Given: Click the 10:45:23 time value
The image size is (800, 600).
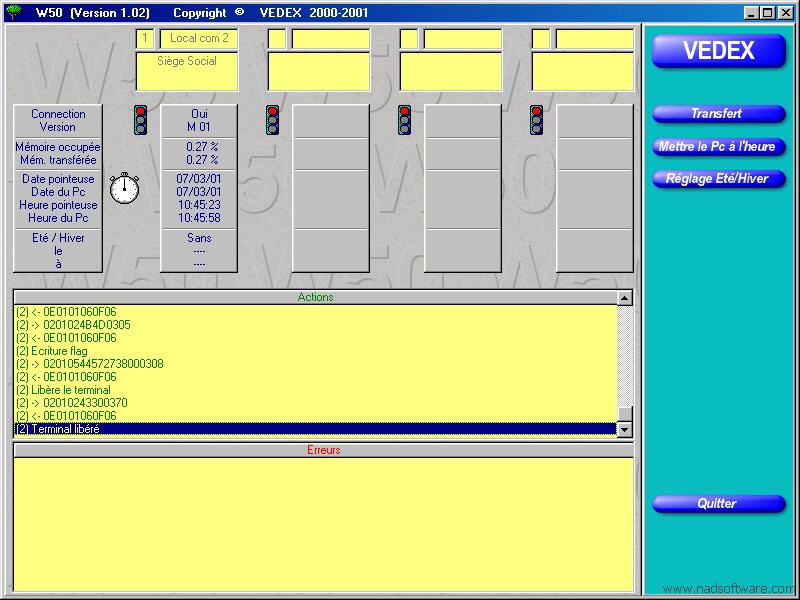Looking at the screenshot, I should [x=199, y=205].
